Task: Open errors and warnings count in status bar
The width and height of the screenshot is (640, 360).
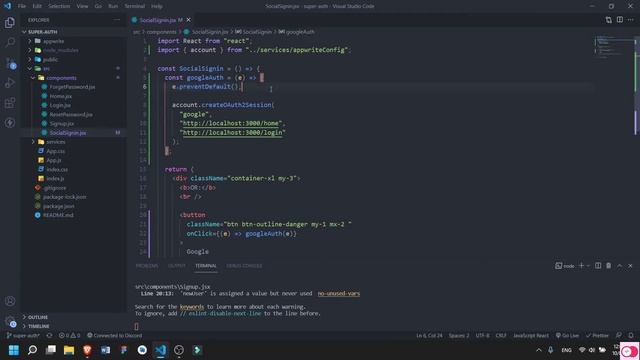Action: pyautogui.click(x=70, y=336)
